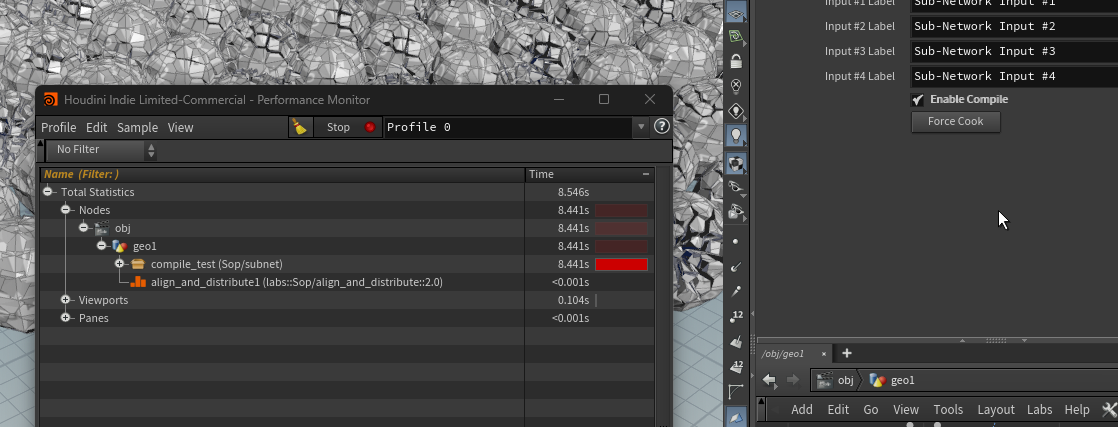Viewport: 1118px width, 427px height.
Task: Open Performance Monitor help question mark
Action: [x=662, y=127]
